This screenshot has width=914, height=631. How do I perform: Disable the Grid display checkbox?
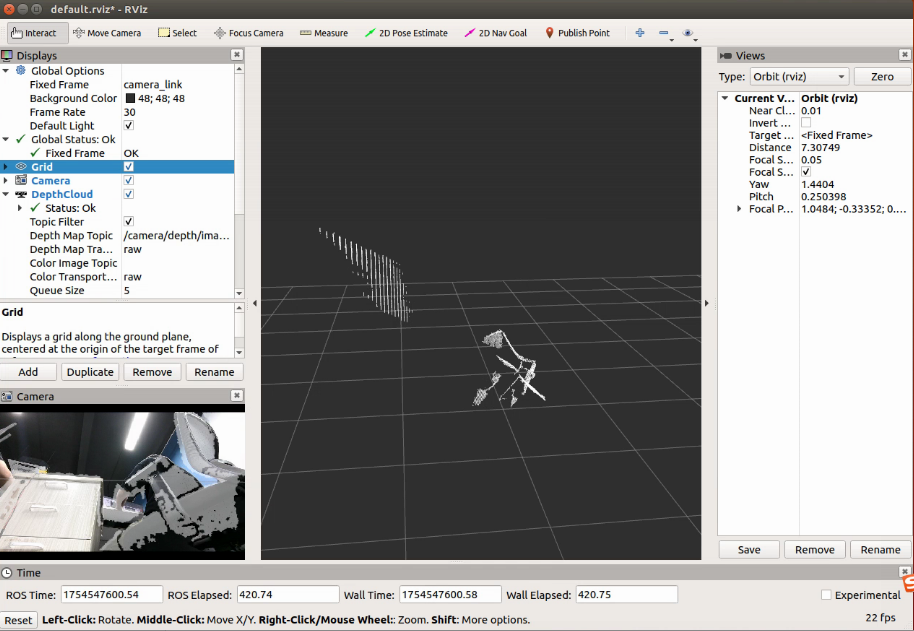[129, 167]
